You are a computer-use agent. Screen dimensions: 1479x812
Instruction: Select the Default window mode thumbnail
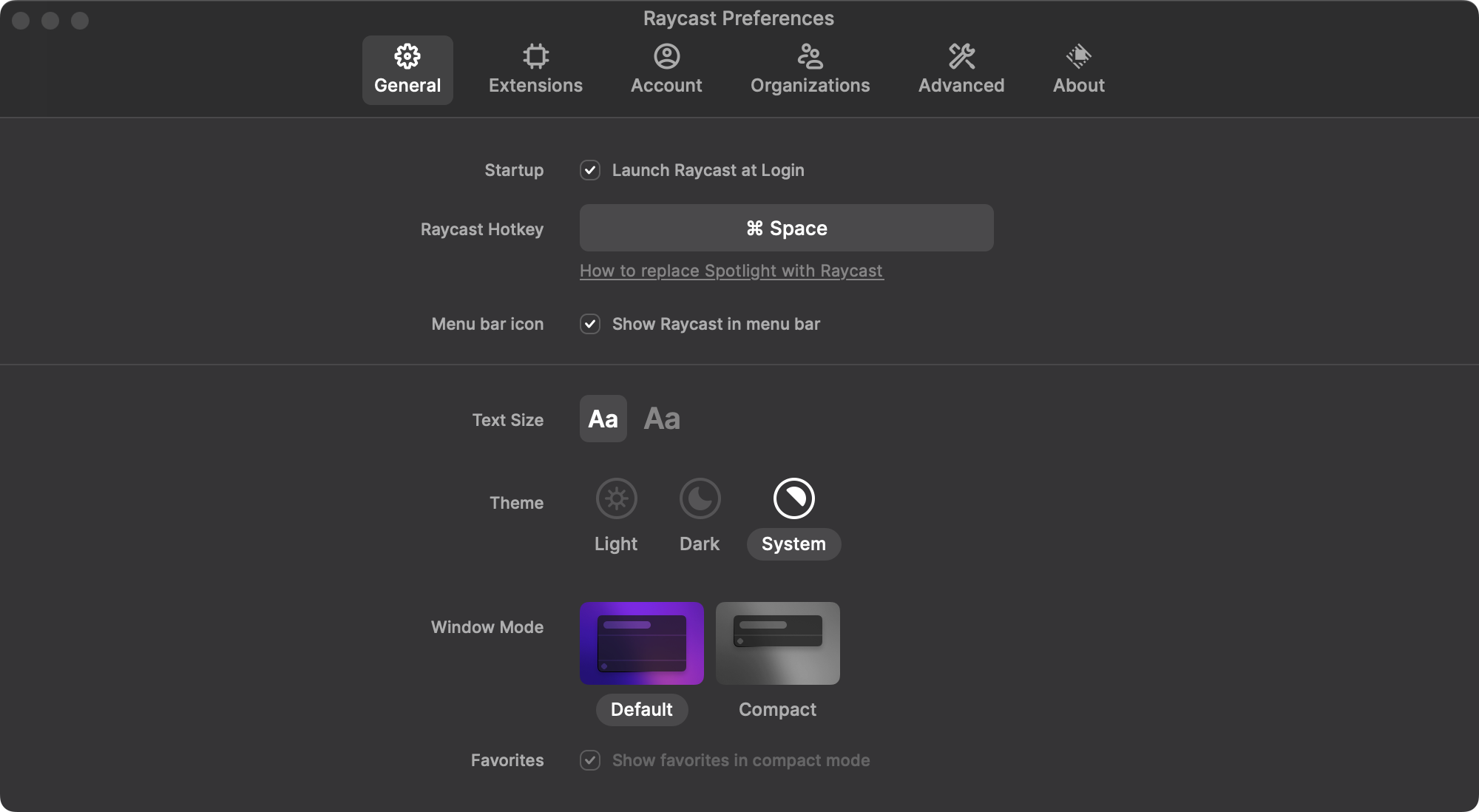(x=642, y=643)
